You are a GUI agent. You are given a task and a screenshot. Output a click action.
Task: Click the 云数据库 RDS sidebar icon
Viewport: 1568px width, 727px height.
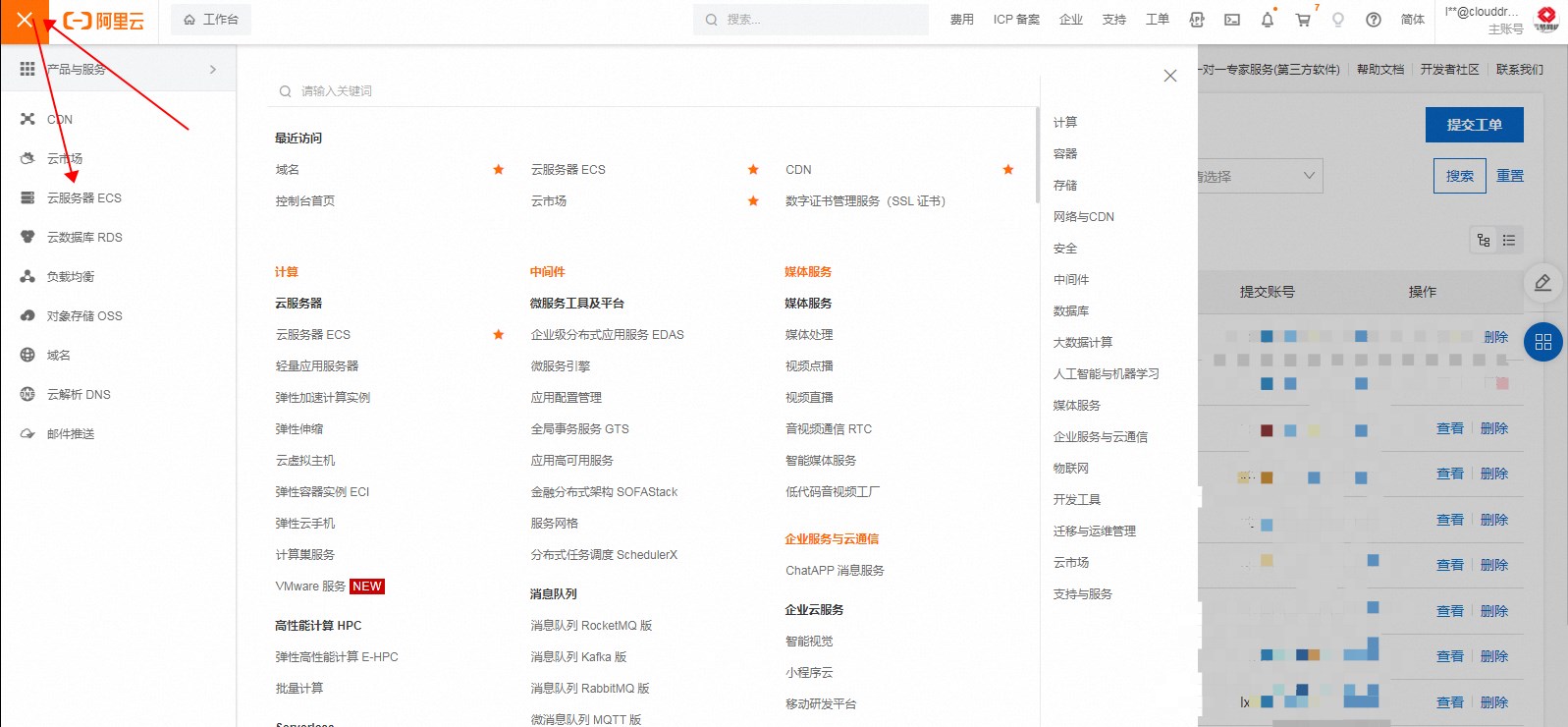click(x=27, y=237)
